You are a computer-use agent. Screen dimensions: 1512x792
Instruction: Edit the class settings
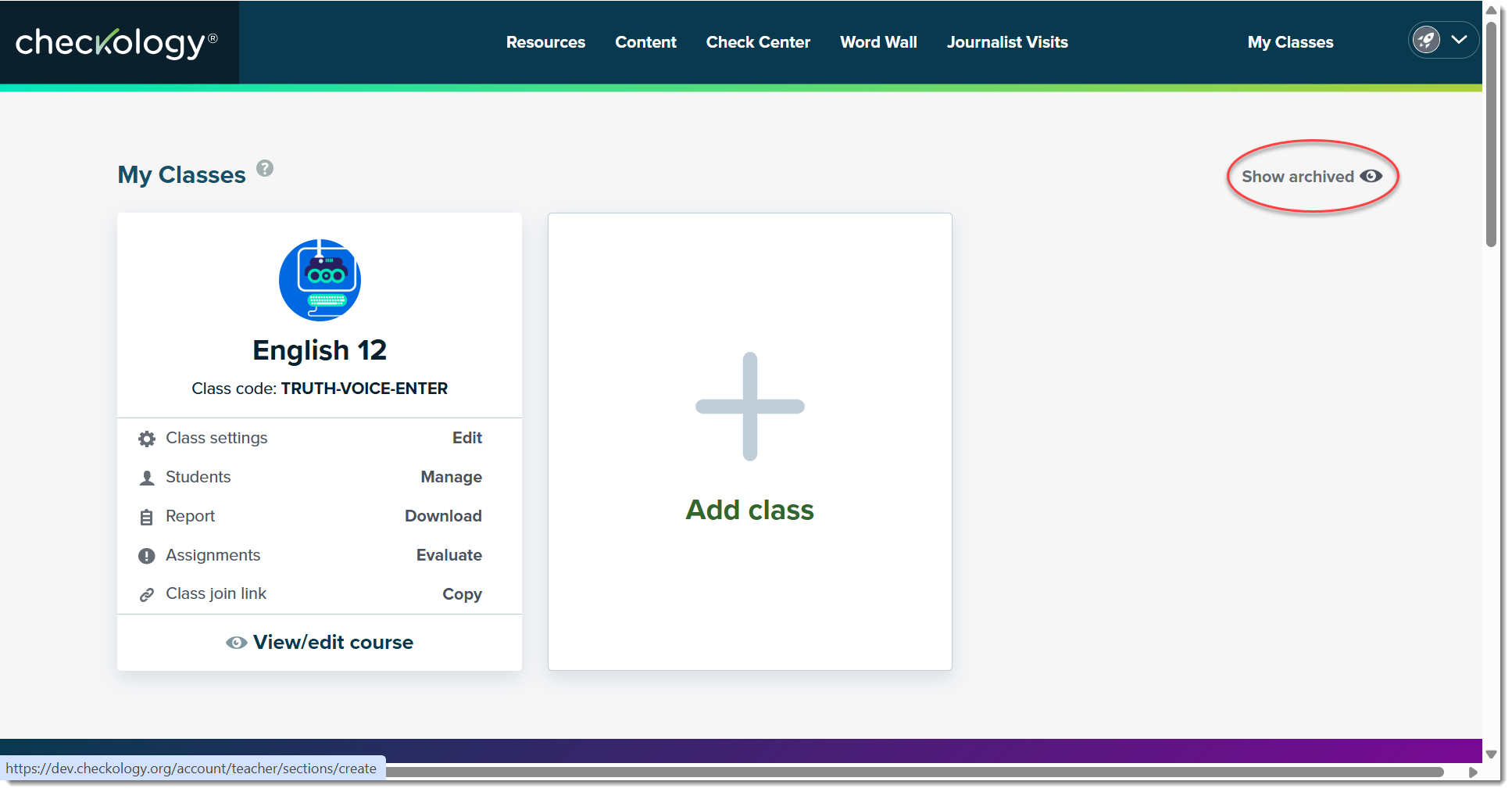pyautogui.click(x=467, y=438)
